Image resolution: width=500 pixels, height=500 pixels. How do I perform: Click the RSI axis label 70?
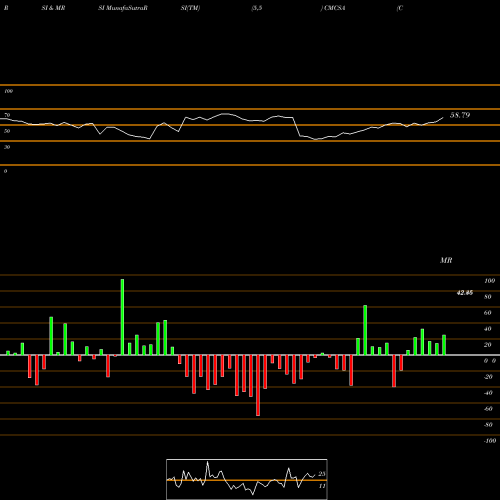(x=7, y=115)
